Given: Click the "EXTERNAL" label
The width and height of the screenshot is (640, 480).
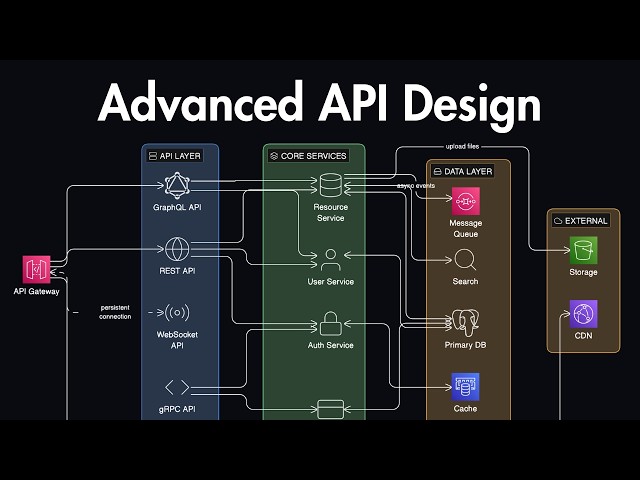Looking at the screenshot, I should pyautogui.click(x=586, y=221).
